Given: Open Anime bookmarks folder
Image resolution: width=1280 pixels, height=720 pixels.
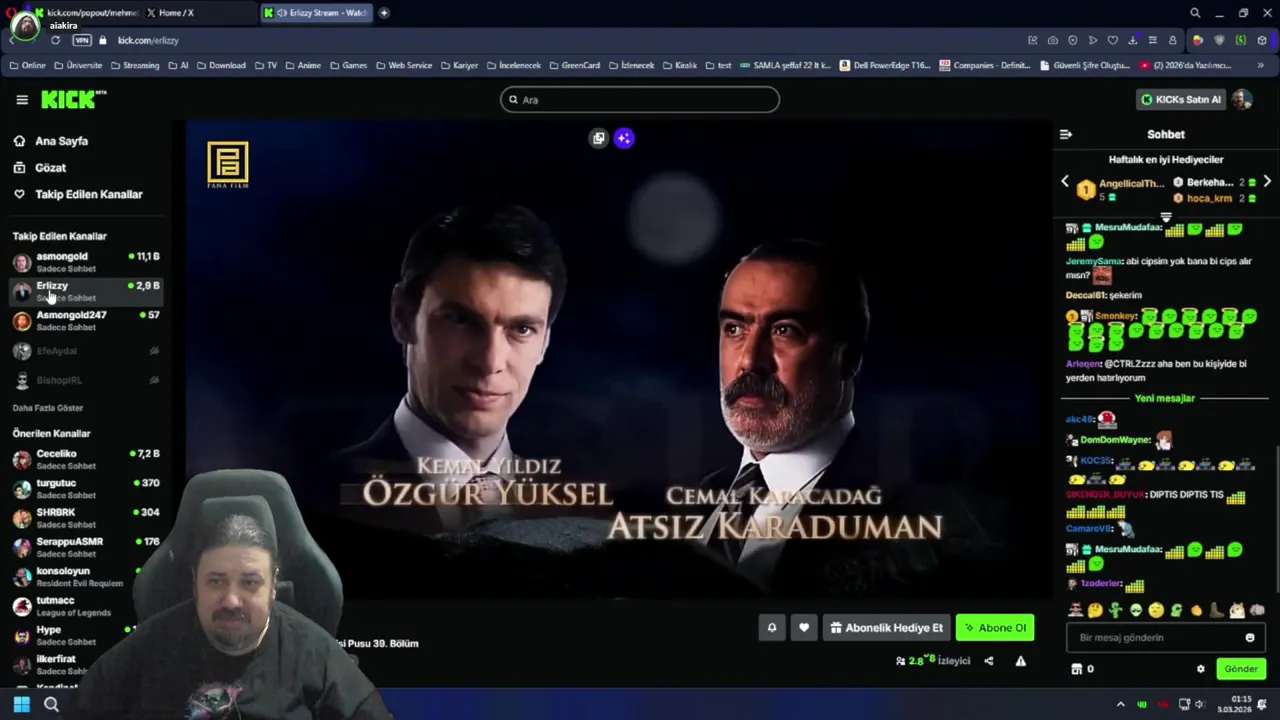Looking at the screenshot, I should [x=303, y=65].
